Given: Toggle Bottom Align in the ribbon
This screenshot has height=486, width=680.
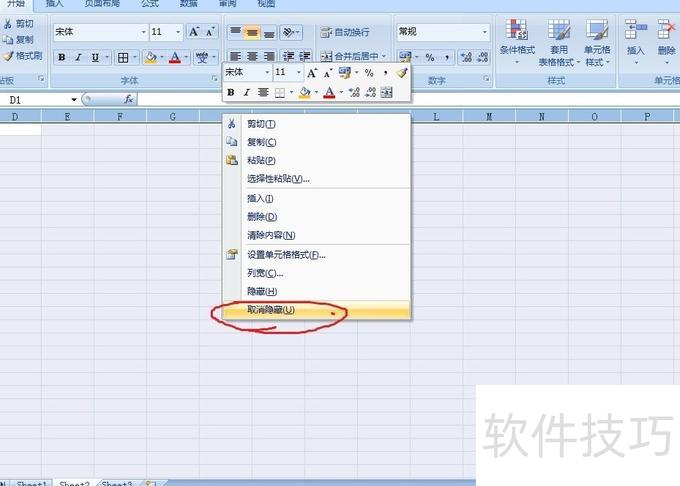Looking at the screenshot, I should pyautogui.click(x=269, y=32).
